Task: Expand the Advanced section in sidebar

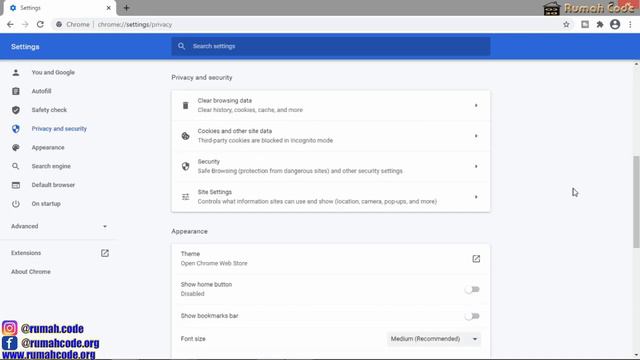Action: 59,226
